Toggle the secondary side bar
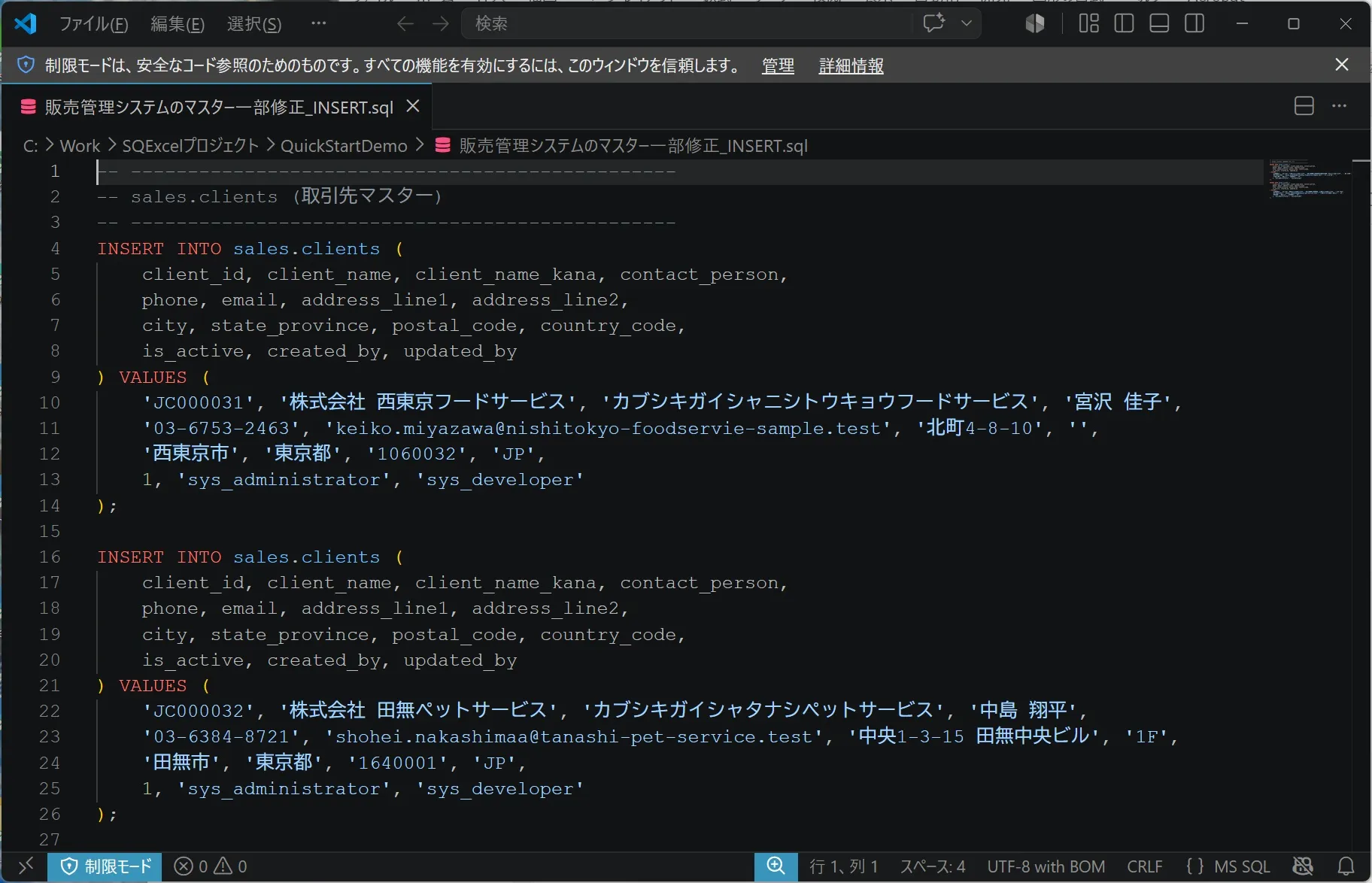Screen dimensions: 1372x883 [1194, 23]
